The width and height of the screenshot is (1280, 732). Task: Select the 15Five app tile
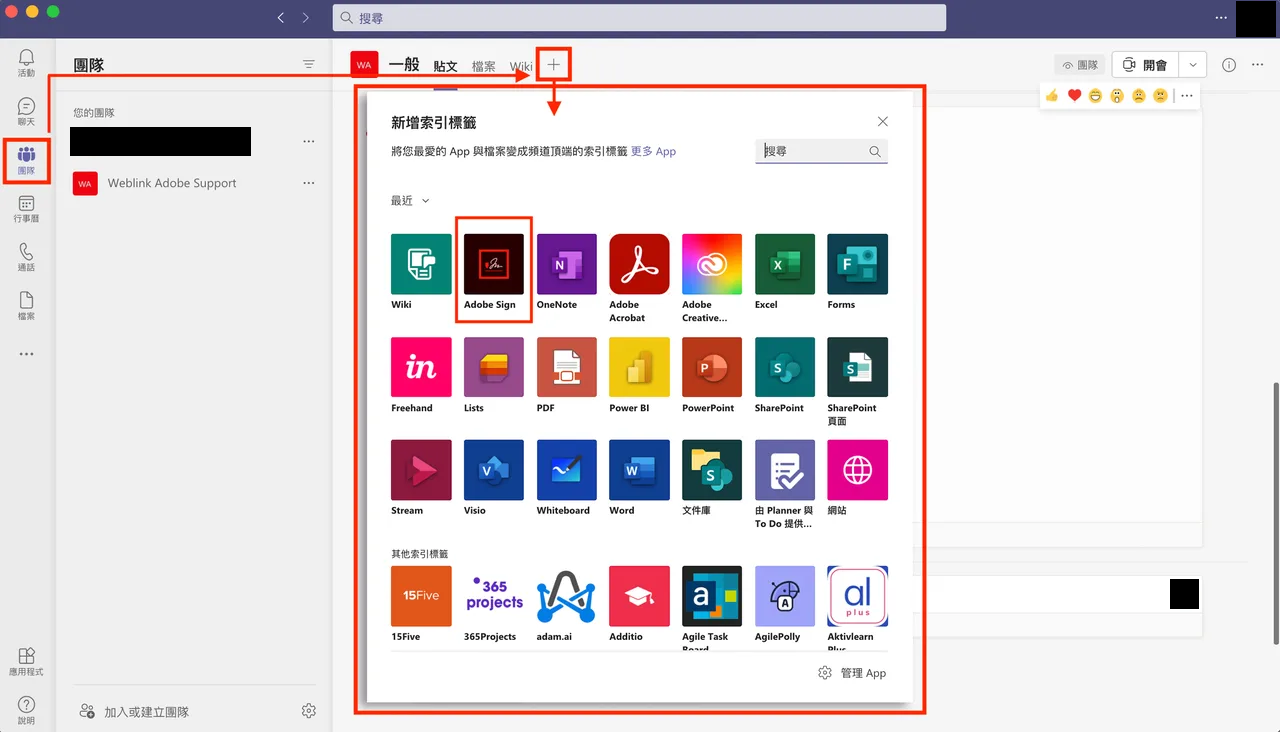421,596
